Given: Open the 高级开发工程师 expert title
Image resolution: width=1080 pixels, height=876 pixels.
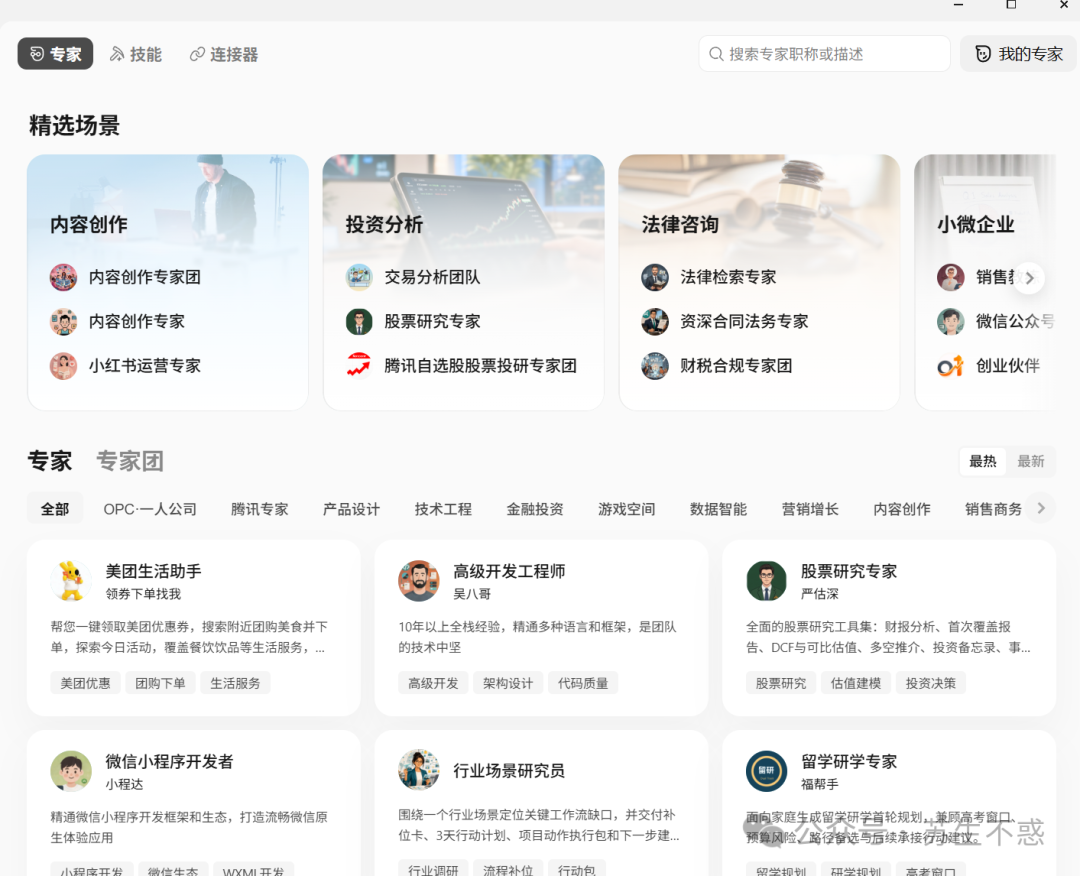Looking at the screenshot, I should click(x=509, y=571).
